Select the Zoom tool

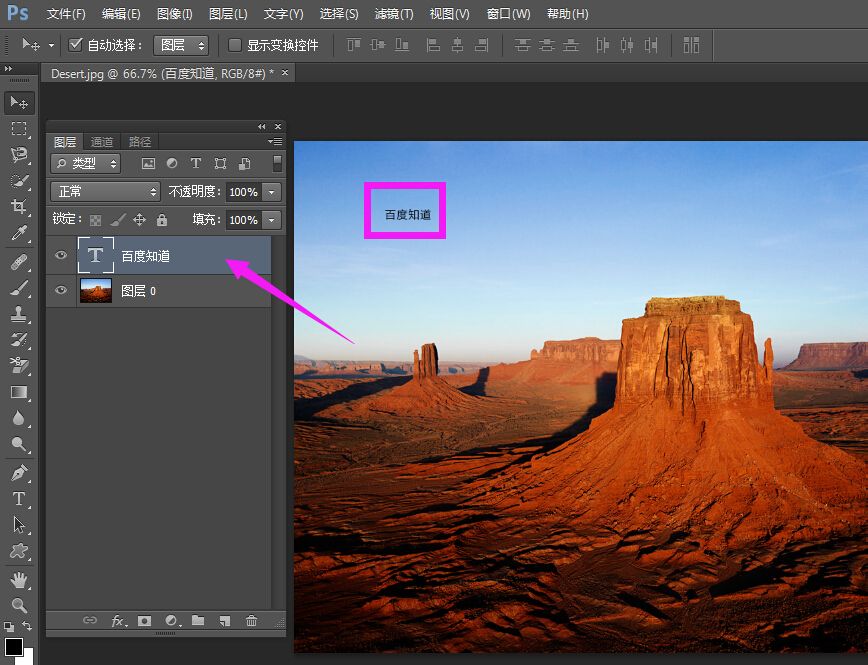click(x=19, y=605)
